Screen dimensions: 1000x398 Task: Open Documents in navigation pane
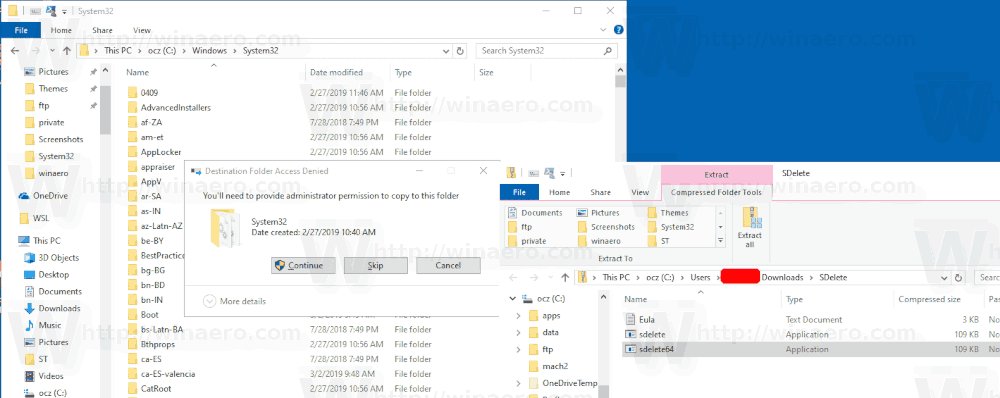60,291
